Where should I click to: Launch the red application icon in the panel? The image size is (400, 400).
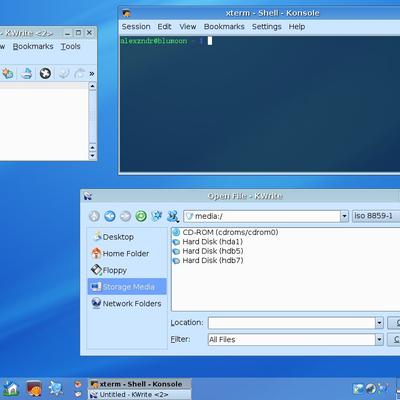(x=34, y=389)
